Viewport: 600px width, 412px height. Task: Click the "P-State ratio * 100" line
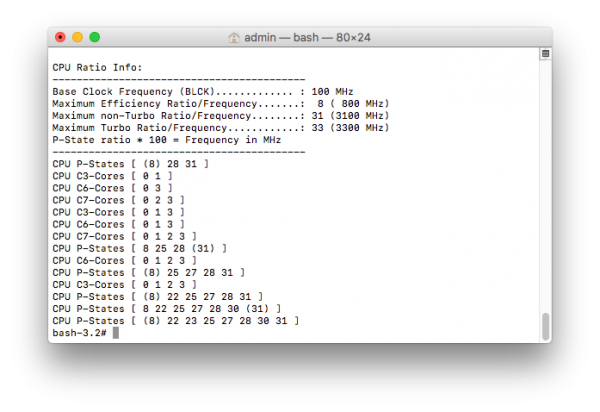[x=166, y=139]
